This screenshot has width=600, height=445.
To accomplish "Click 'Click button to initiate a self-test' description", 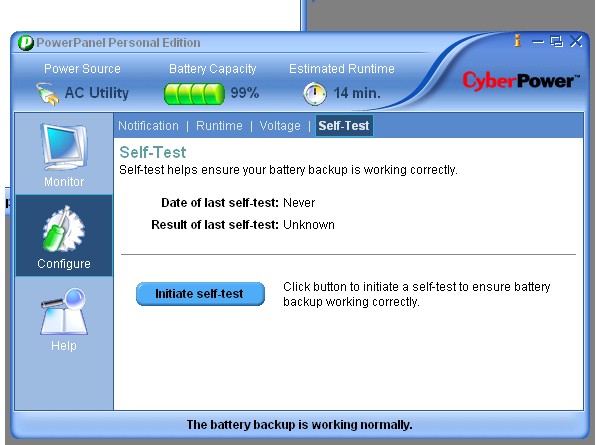I will coord(417,294).
